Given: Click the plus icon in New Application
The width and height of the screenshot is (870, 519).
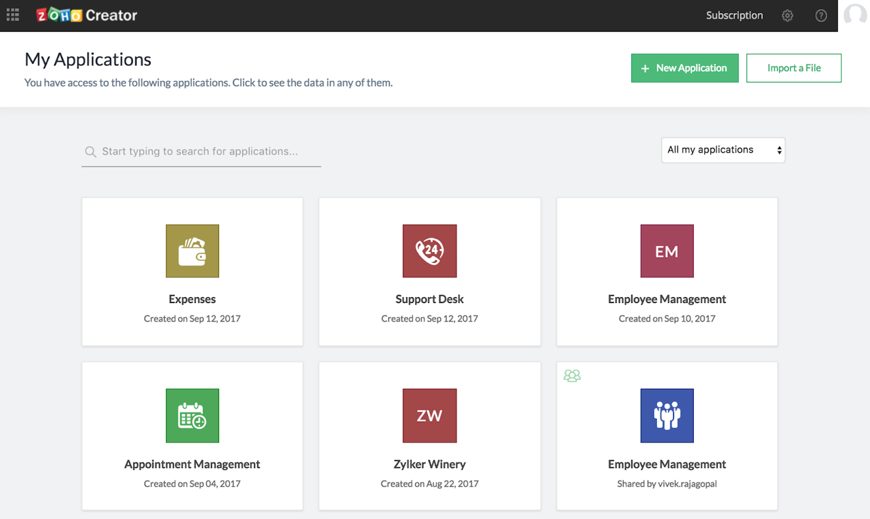Looking at the screenshot, I should pos(645,68).
